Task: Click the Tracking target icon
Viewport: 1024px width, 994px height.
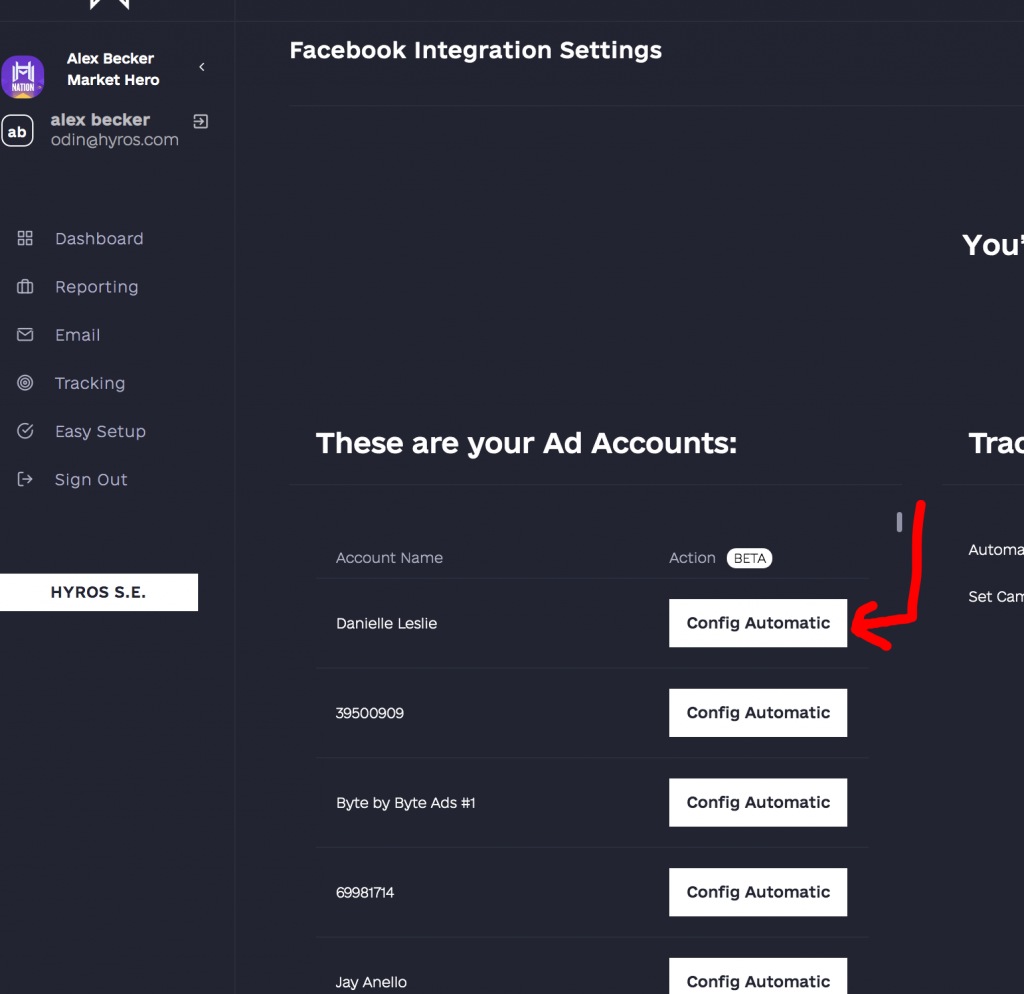Action: click(25, 383)
